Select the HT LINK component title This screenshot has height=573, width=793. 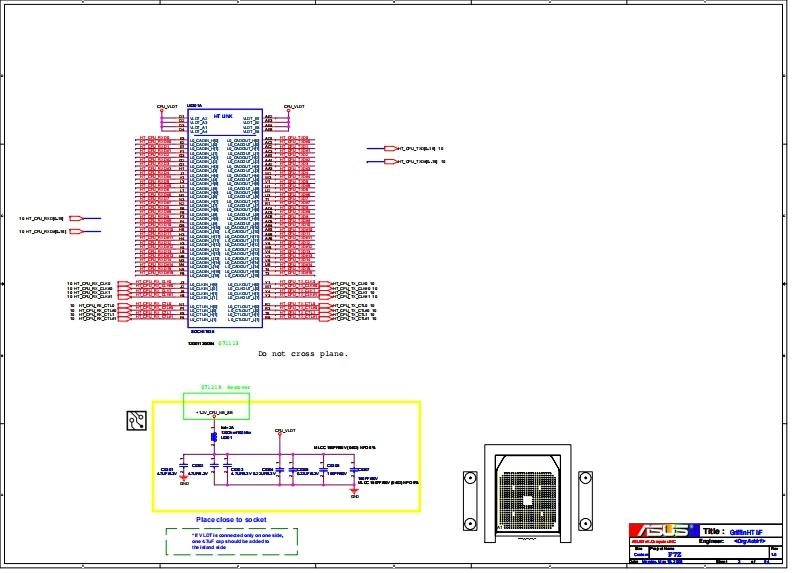223,116
